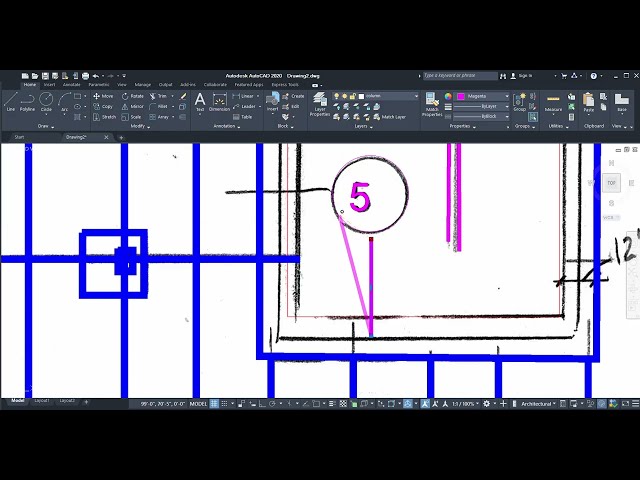Click the Undo arrow

[96, 76]
